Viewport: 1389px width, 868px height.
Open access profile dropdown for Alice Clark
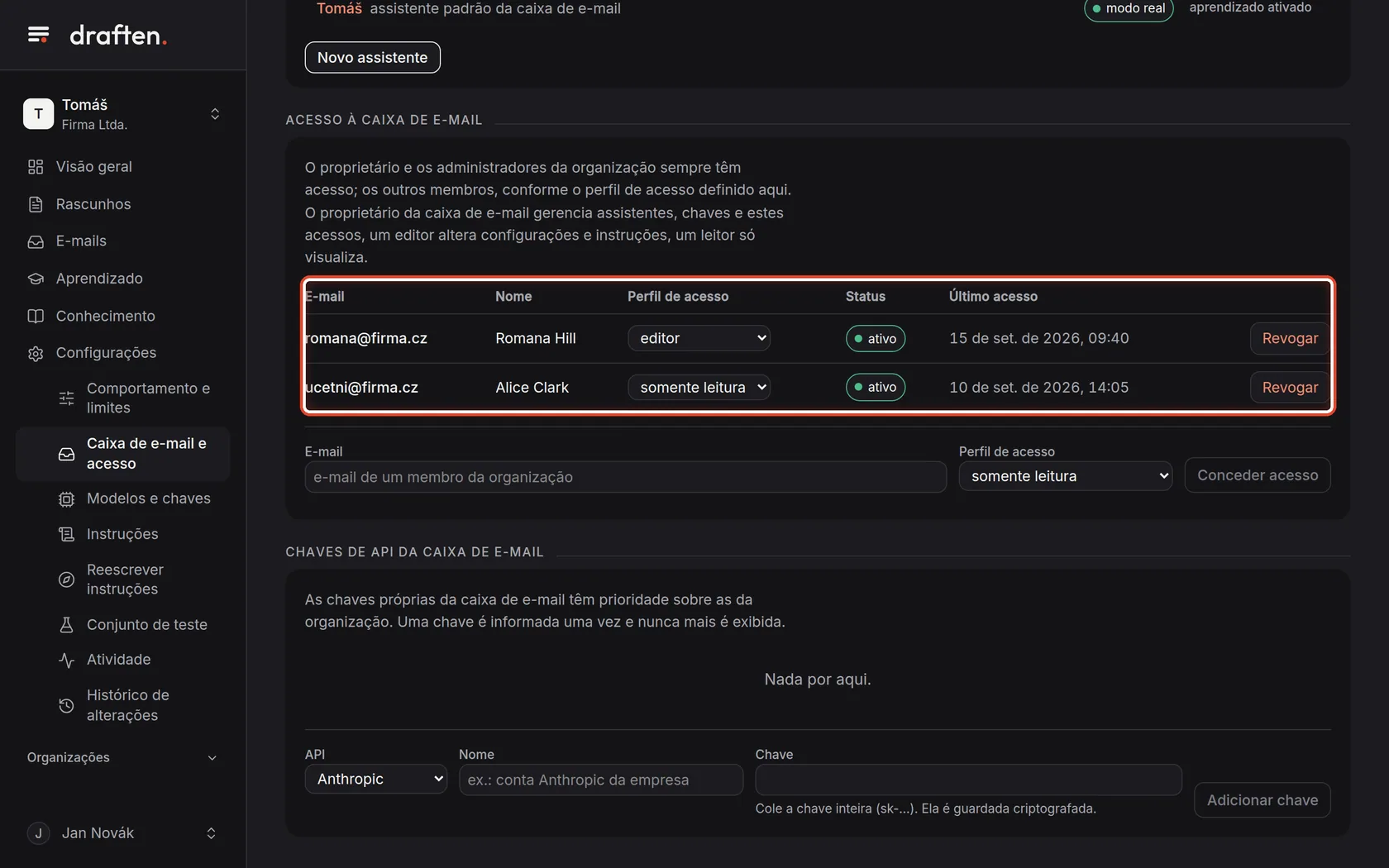click(699, 387)
